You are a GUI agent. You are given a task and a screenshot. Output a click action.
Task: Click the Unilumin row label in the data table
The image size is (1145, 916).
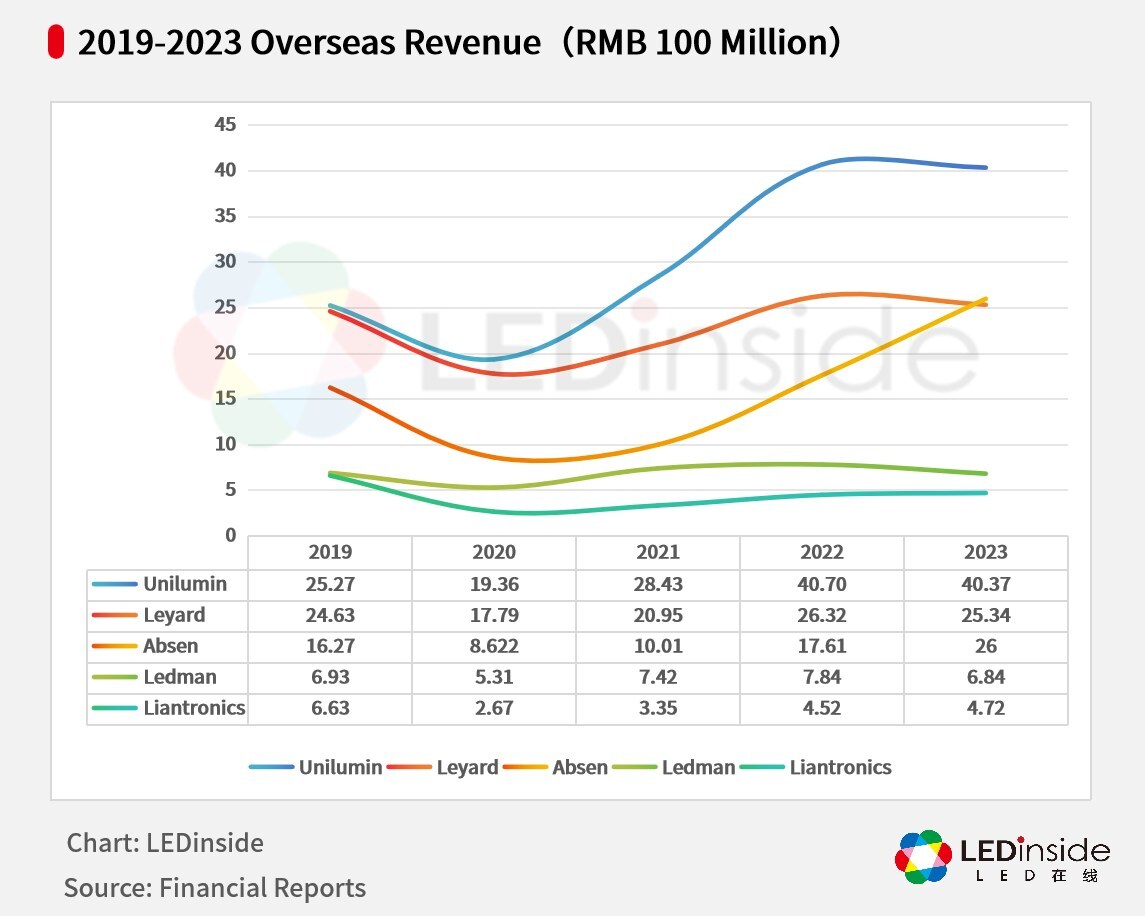click(184, 584)
